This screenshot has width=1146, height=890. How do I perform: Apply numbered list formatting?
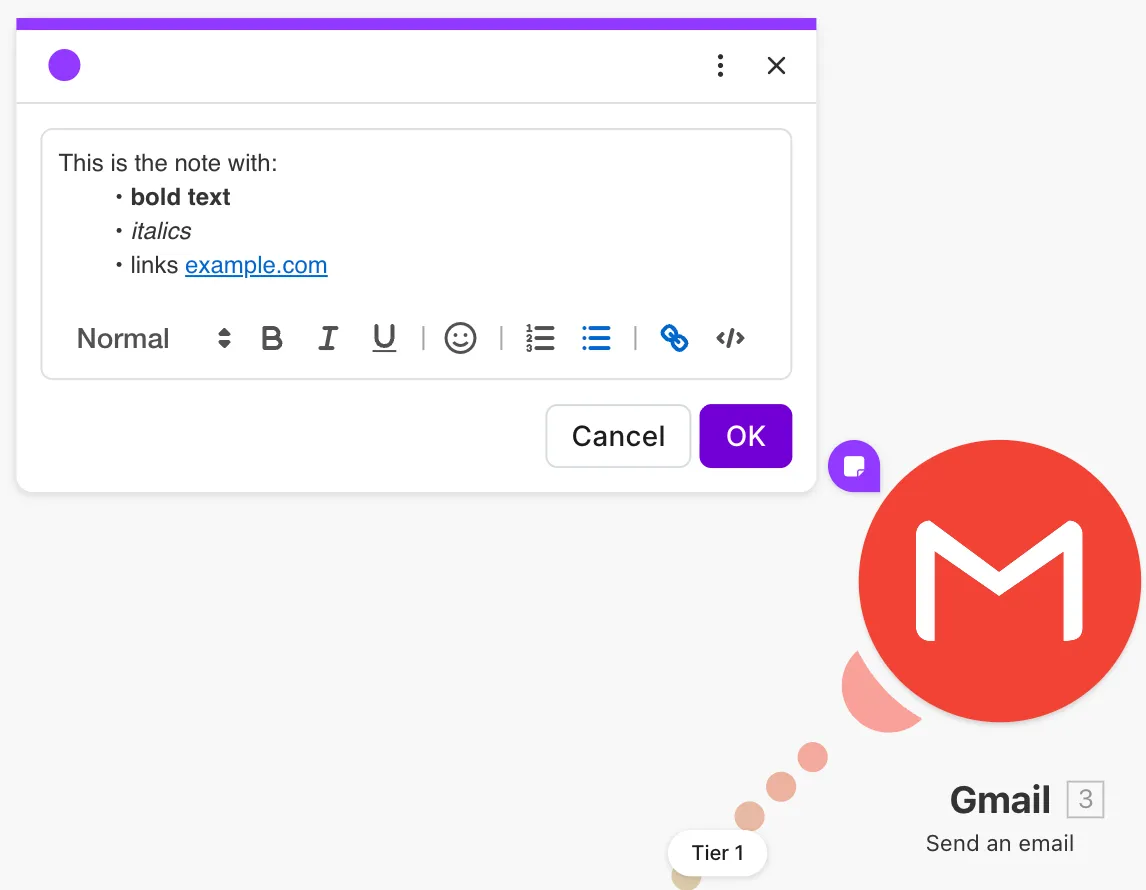(x=540, y=338)
